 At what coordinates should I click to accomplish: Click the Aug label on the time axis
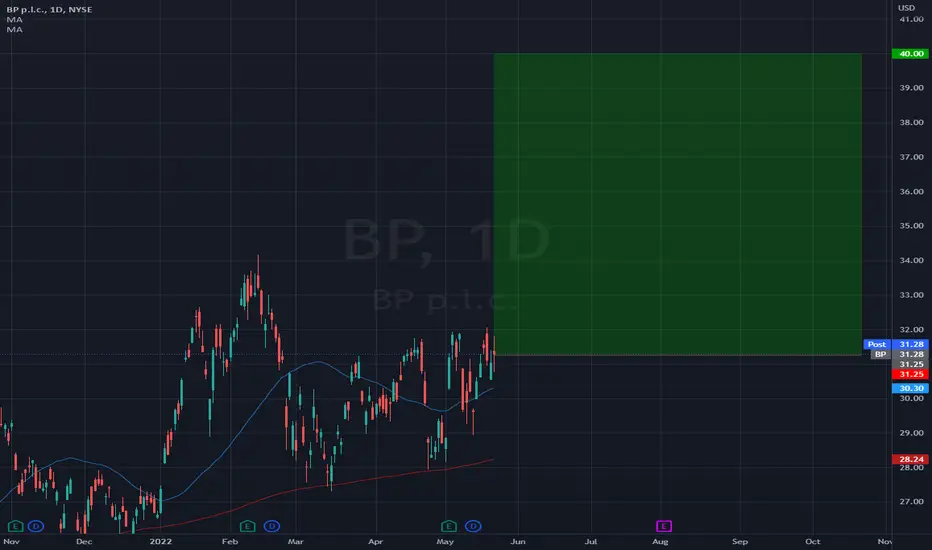(660, 542)
